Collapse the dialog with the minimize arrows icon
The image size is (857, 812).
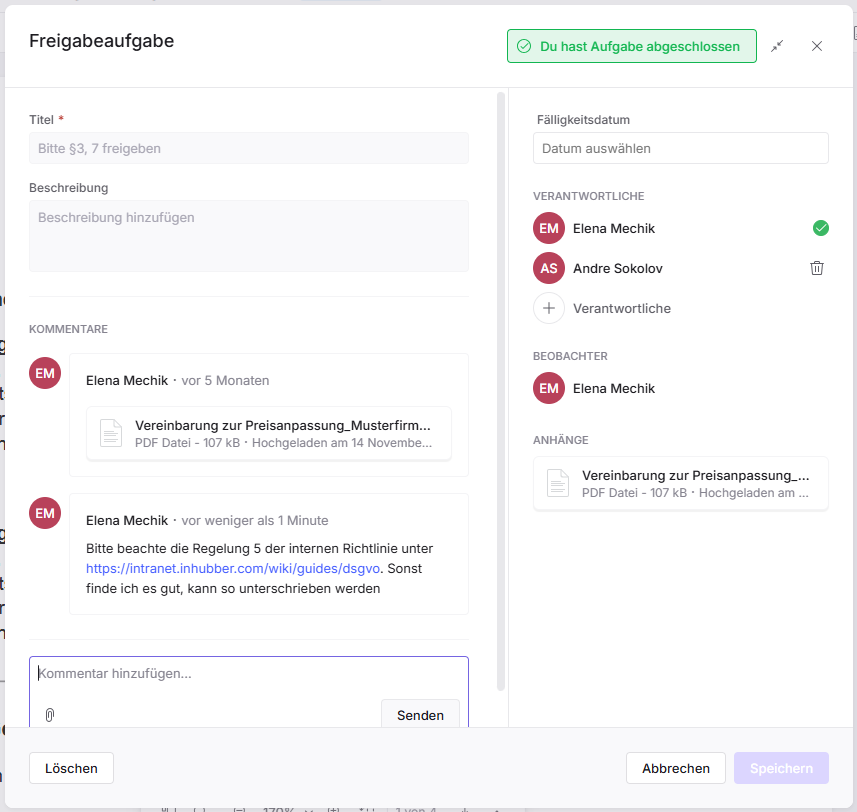pyautogui.click(x=777, y=46)
